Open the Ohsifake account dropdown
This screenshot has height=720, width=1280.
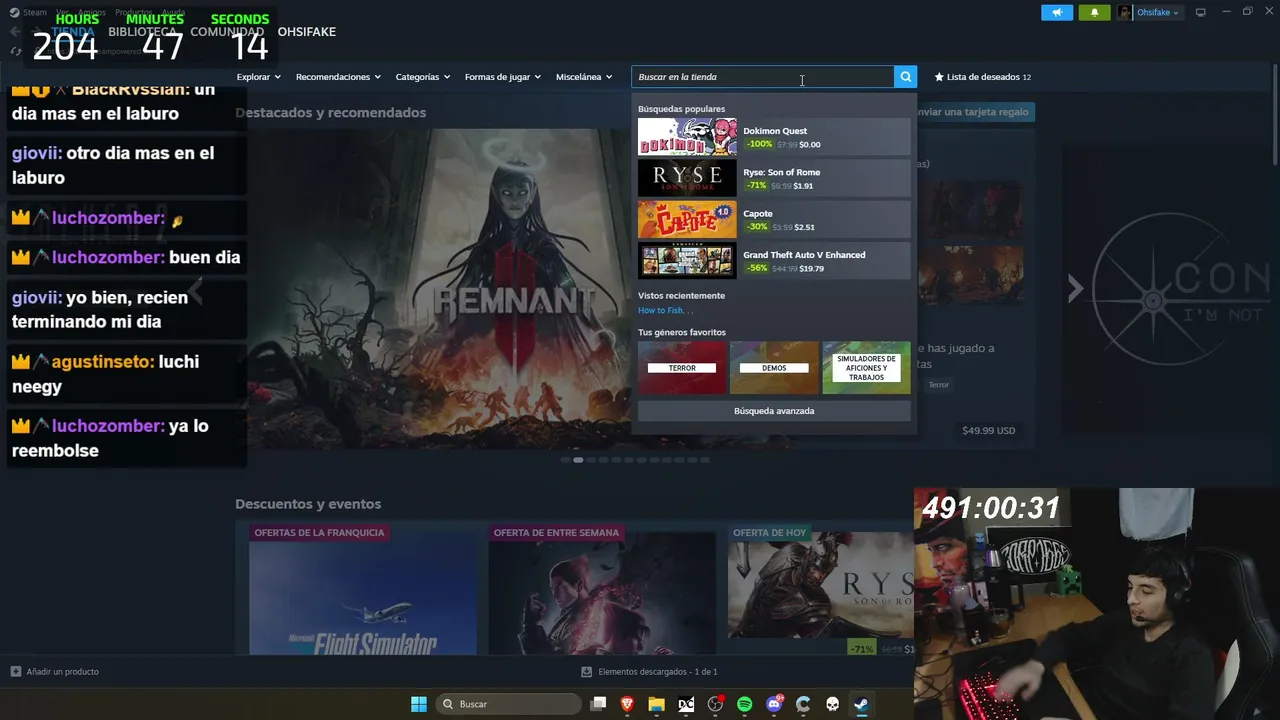coord(1158,12)
